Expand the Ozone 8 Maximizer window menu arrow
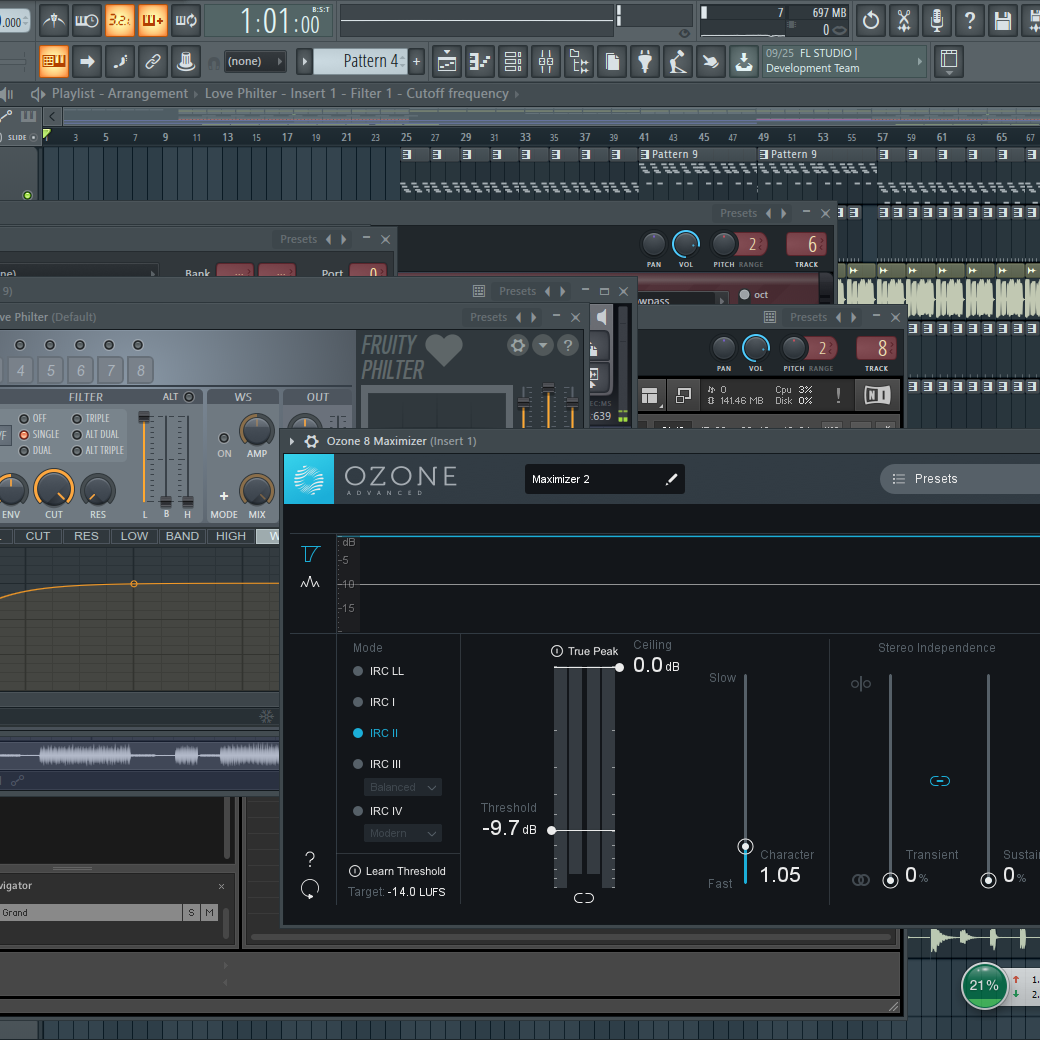 pos(292,441)
